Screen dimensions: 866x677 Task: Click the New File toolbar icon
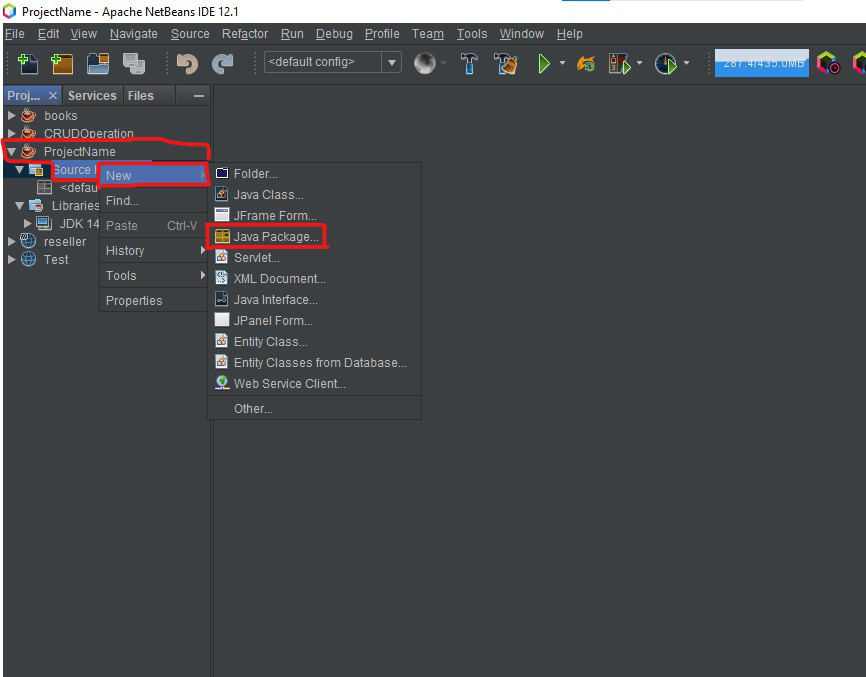tap(28, 64)
